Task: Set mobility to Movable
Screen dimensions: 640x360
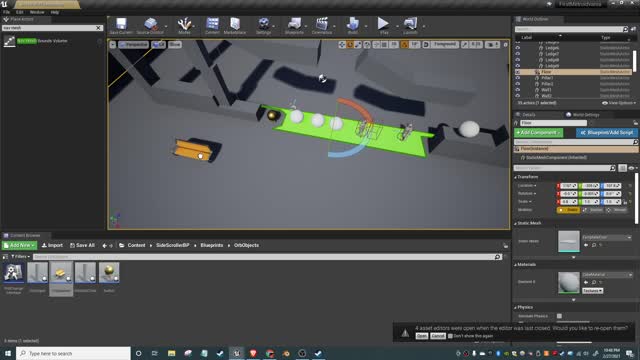Action: tap(617, 210)
